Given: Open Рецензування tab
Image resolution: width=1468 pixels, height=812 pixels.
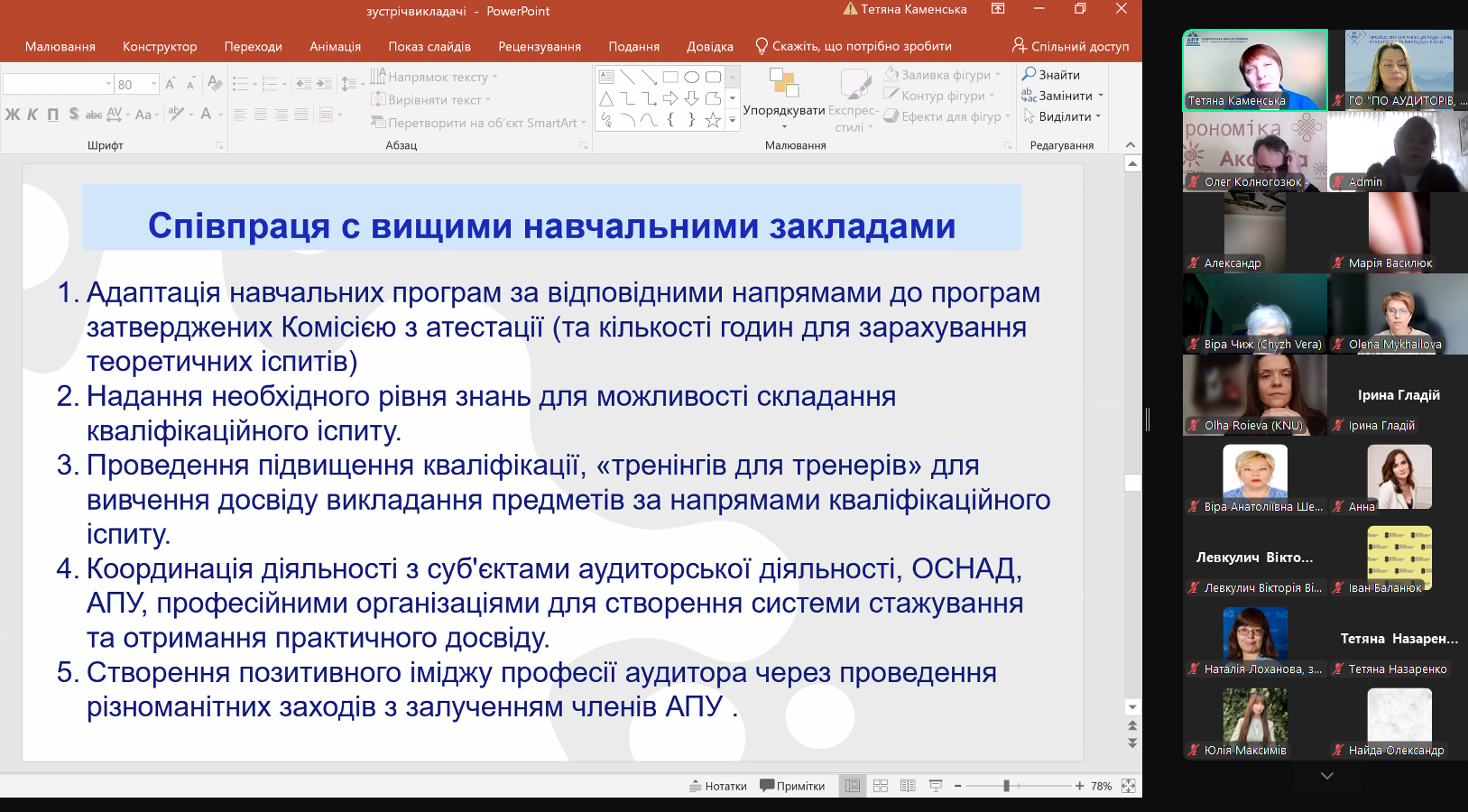Looking at the screenshot, I should [540, 46].
